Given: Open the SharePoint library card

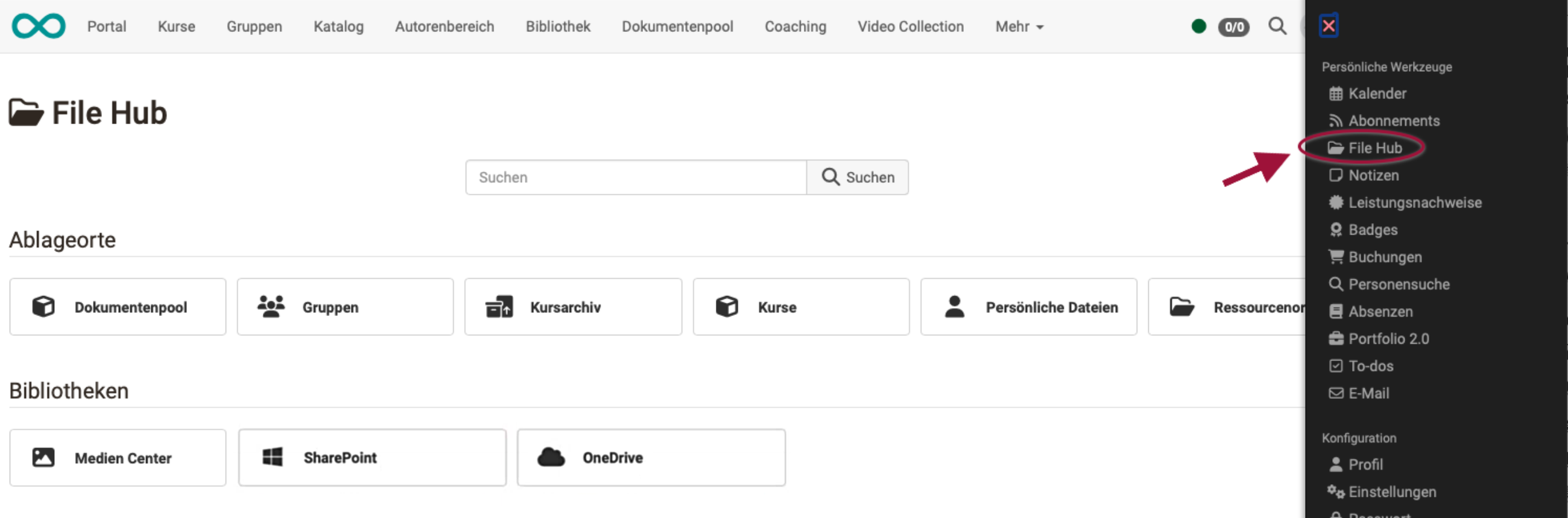Looking at the screenshot, I should point(372,458).
